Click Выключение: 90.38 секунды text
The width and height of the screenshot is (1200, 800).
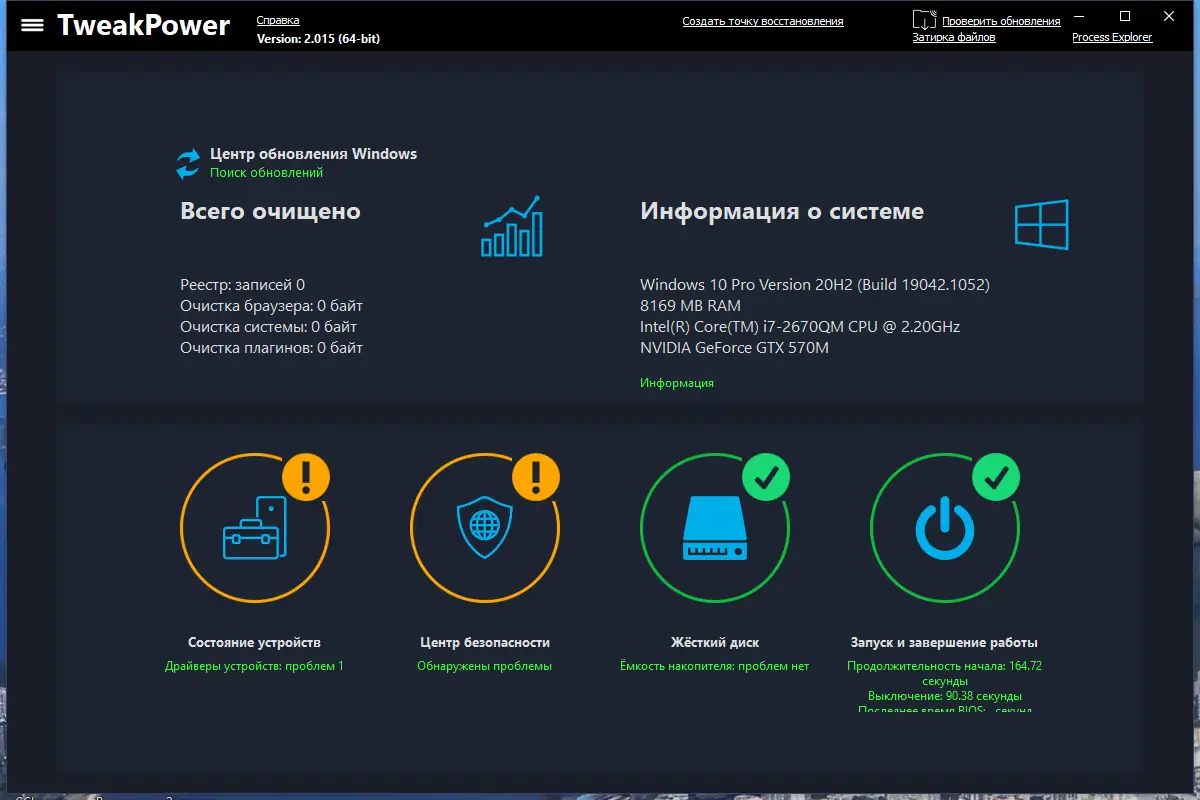pyautogui.click(x=944, y=696)
